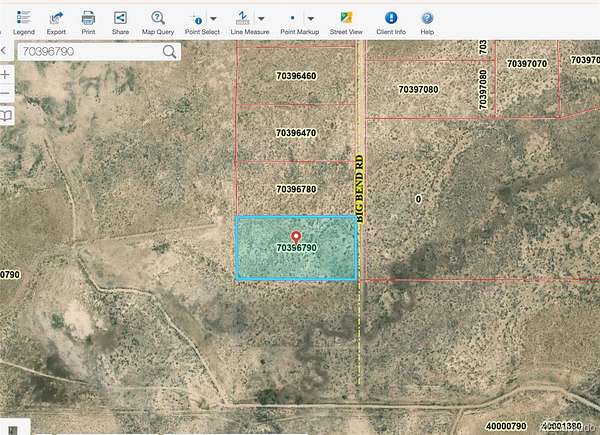Screen dimensions: 600x435
Task: Launch Street View
Action: (x=346, y=18)
